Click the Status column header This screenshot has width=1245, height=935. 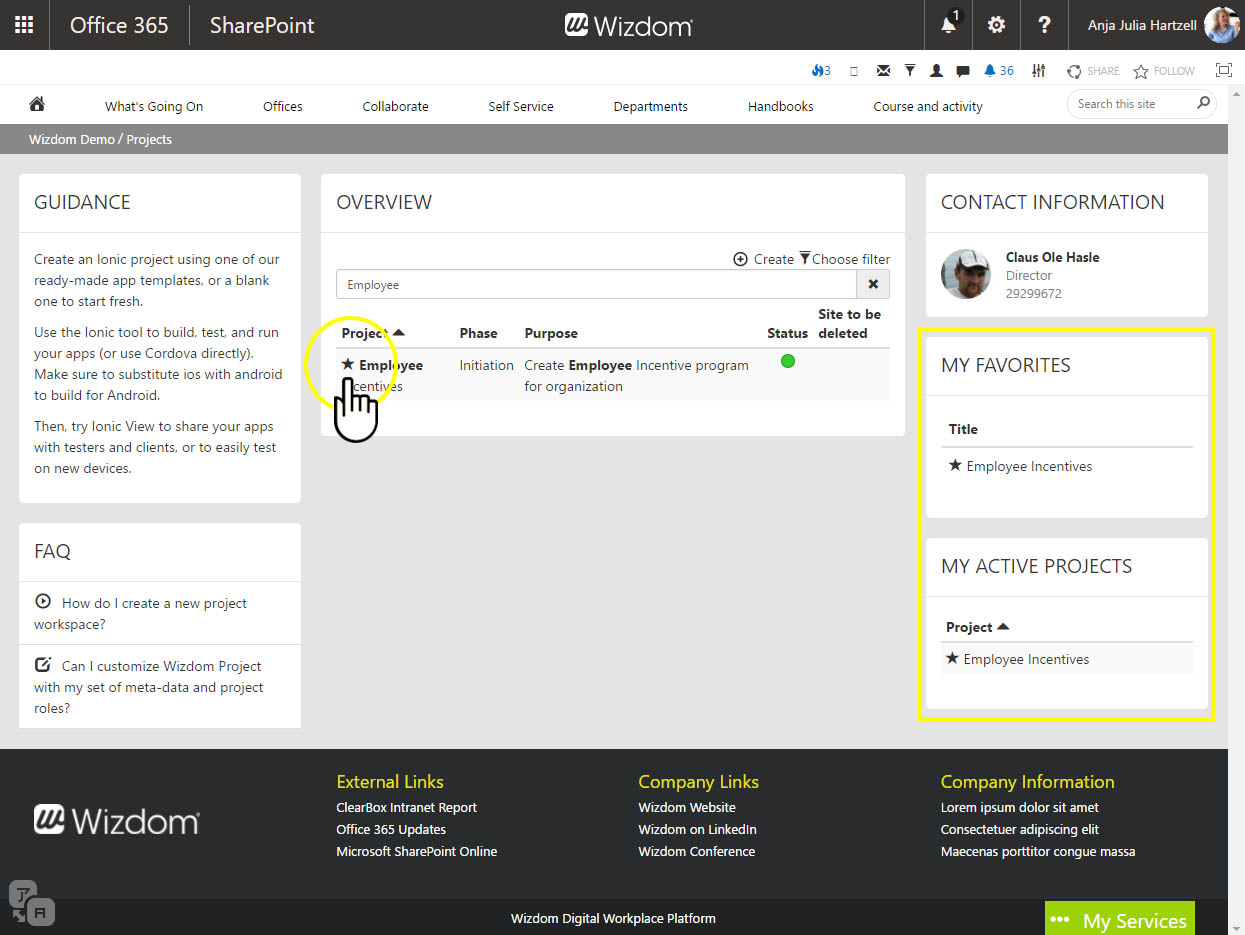click(787, 333)
